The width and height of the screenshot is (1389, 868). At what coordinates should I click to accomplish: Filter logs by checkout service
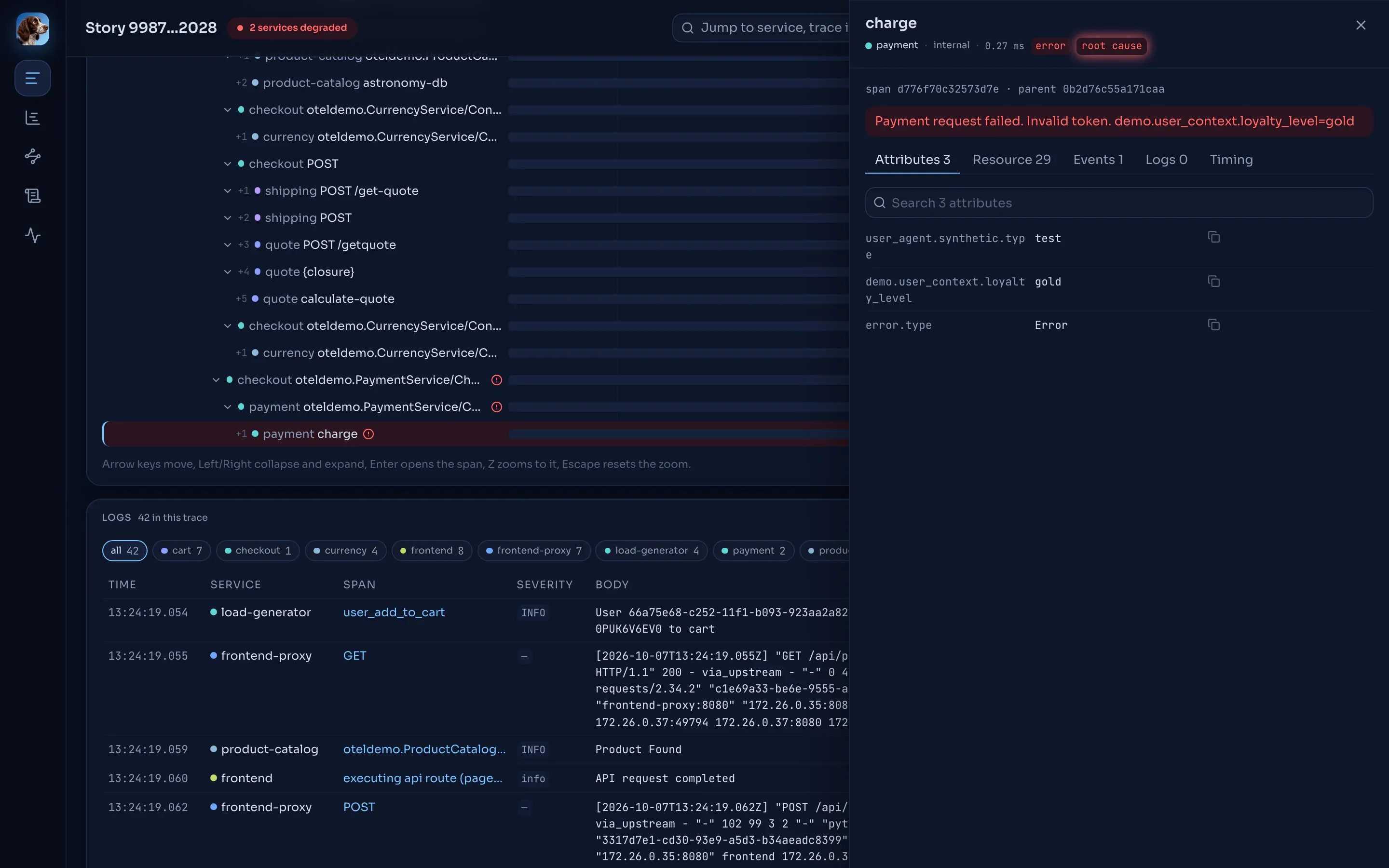click(x=258, y=551)
